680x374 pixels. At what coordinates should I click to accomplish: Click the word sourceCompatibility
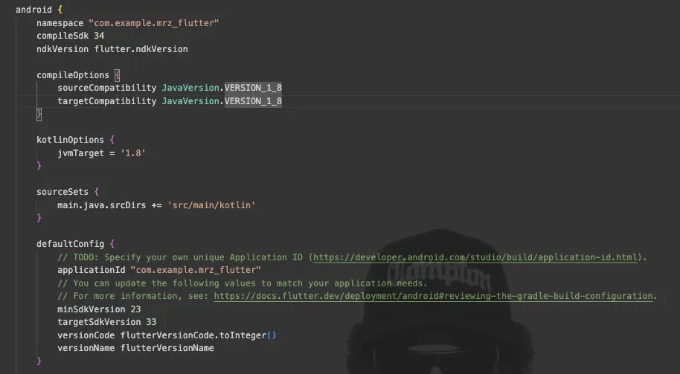(x=107, y=88)
